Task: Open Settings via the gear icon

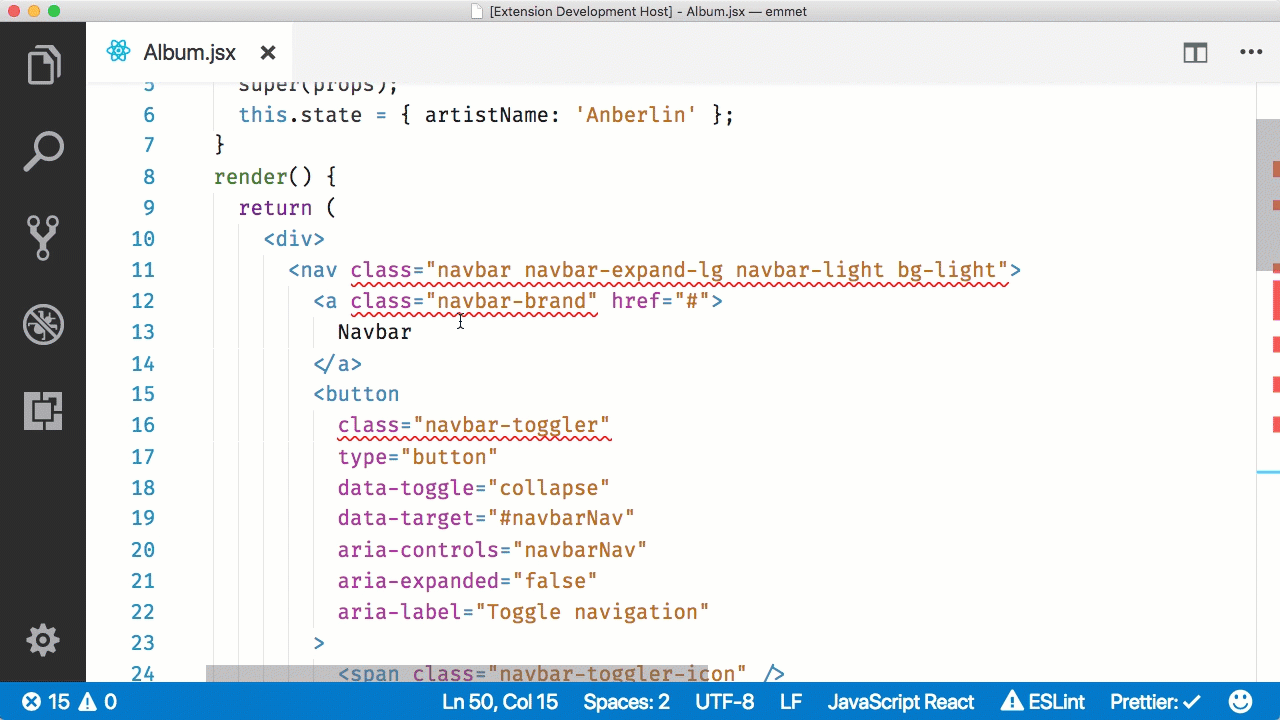Action: 43,640
